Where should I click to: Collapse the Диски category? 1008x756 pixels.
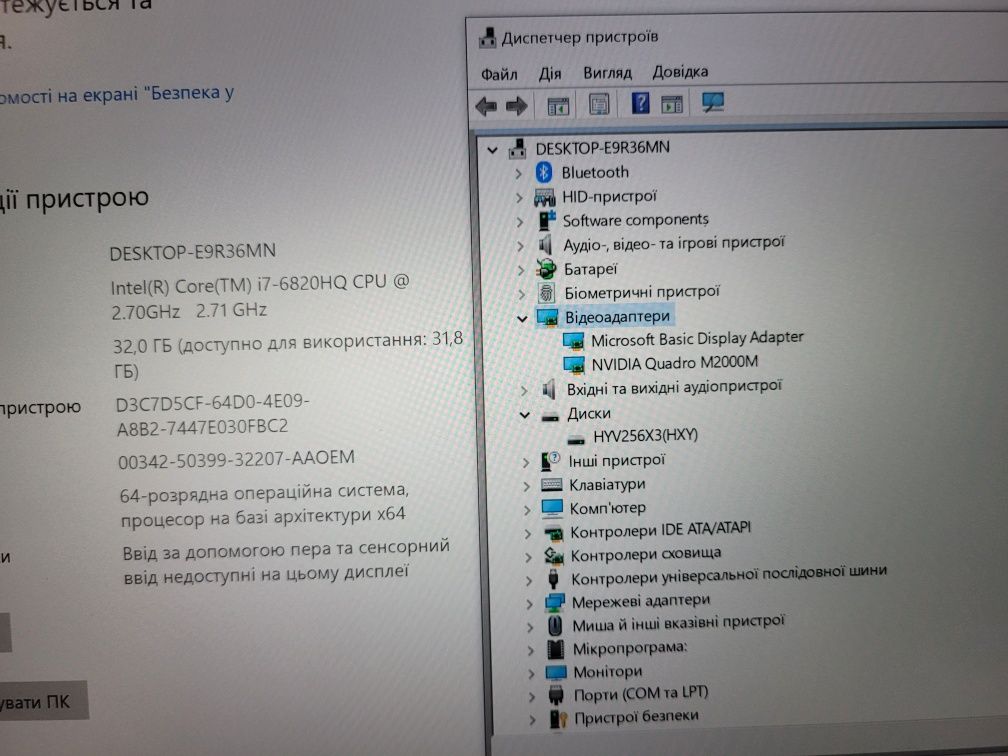click(x=525, y=415)
